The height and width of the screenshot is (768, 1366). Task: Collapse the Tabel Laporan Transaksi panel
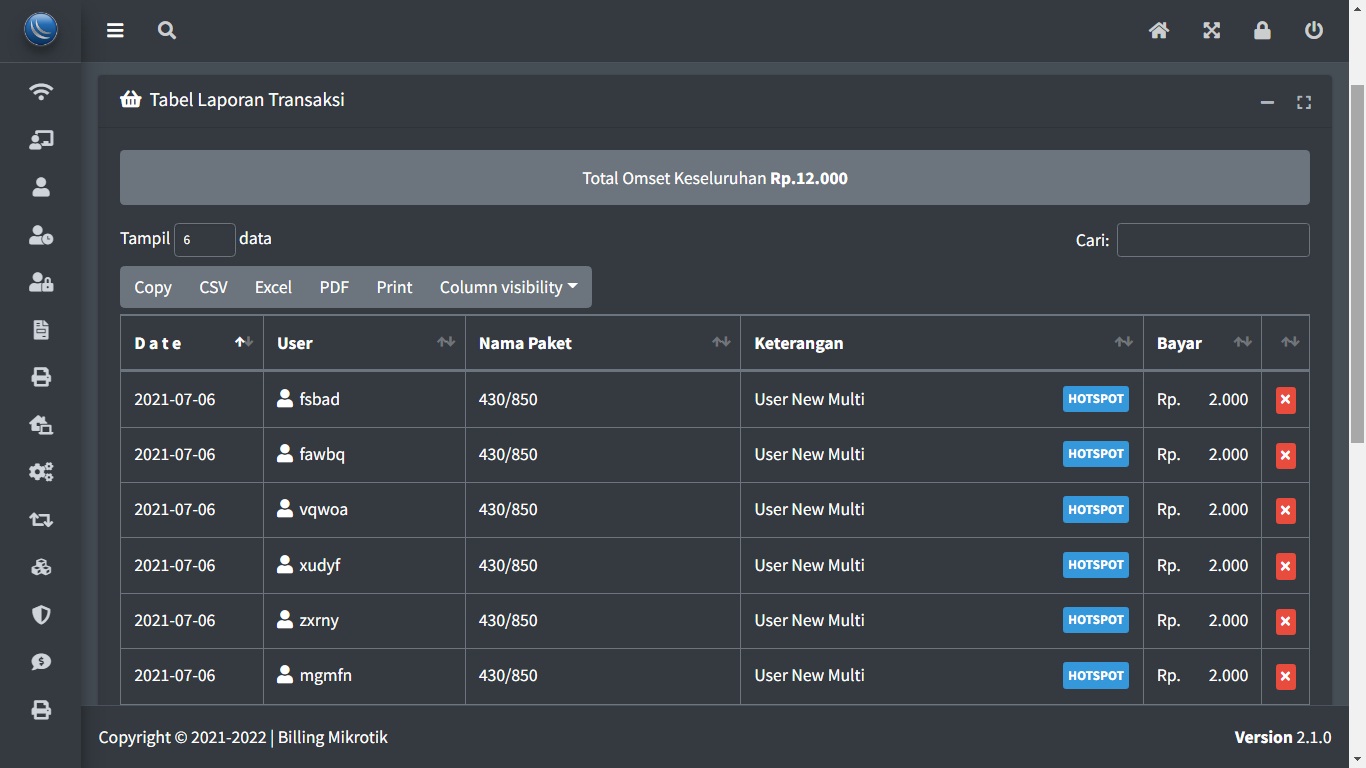click(x=1267, y=102)
